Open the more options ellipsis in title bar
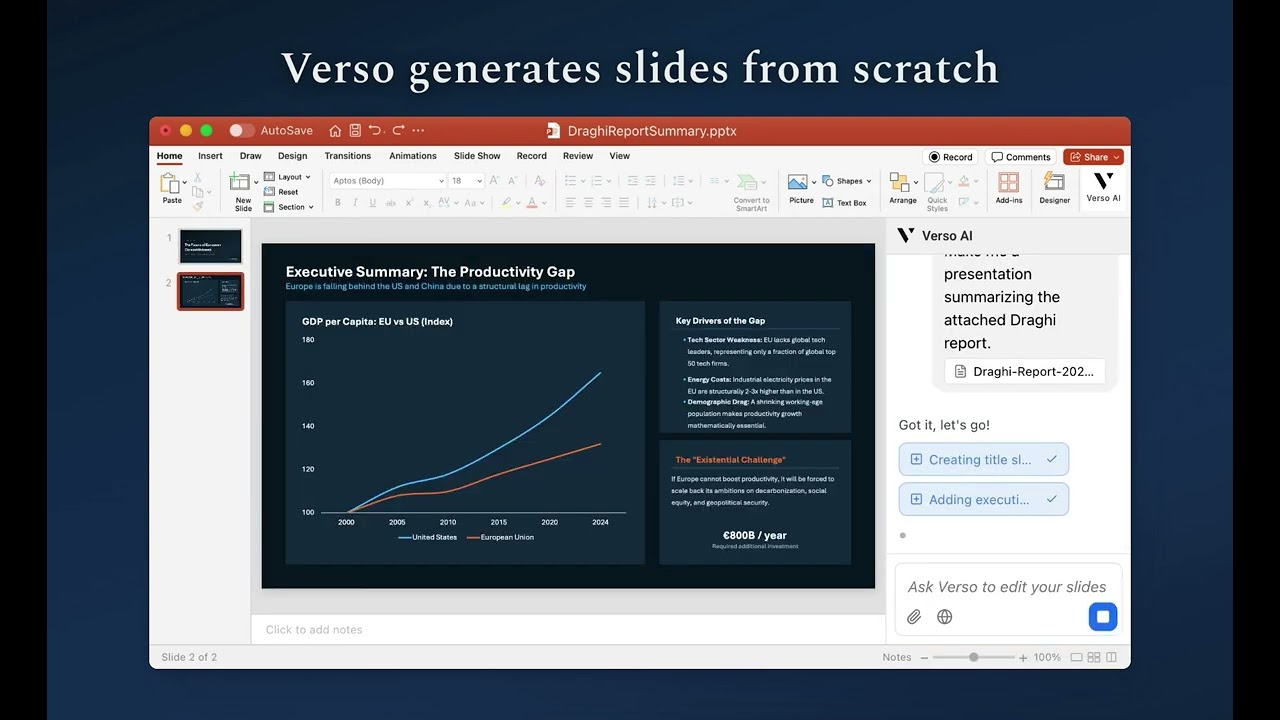Screen dimensions: 1280x720 (418, 130)
